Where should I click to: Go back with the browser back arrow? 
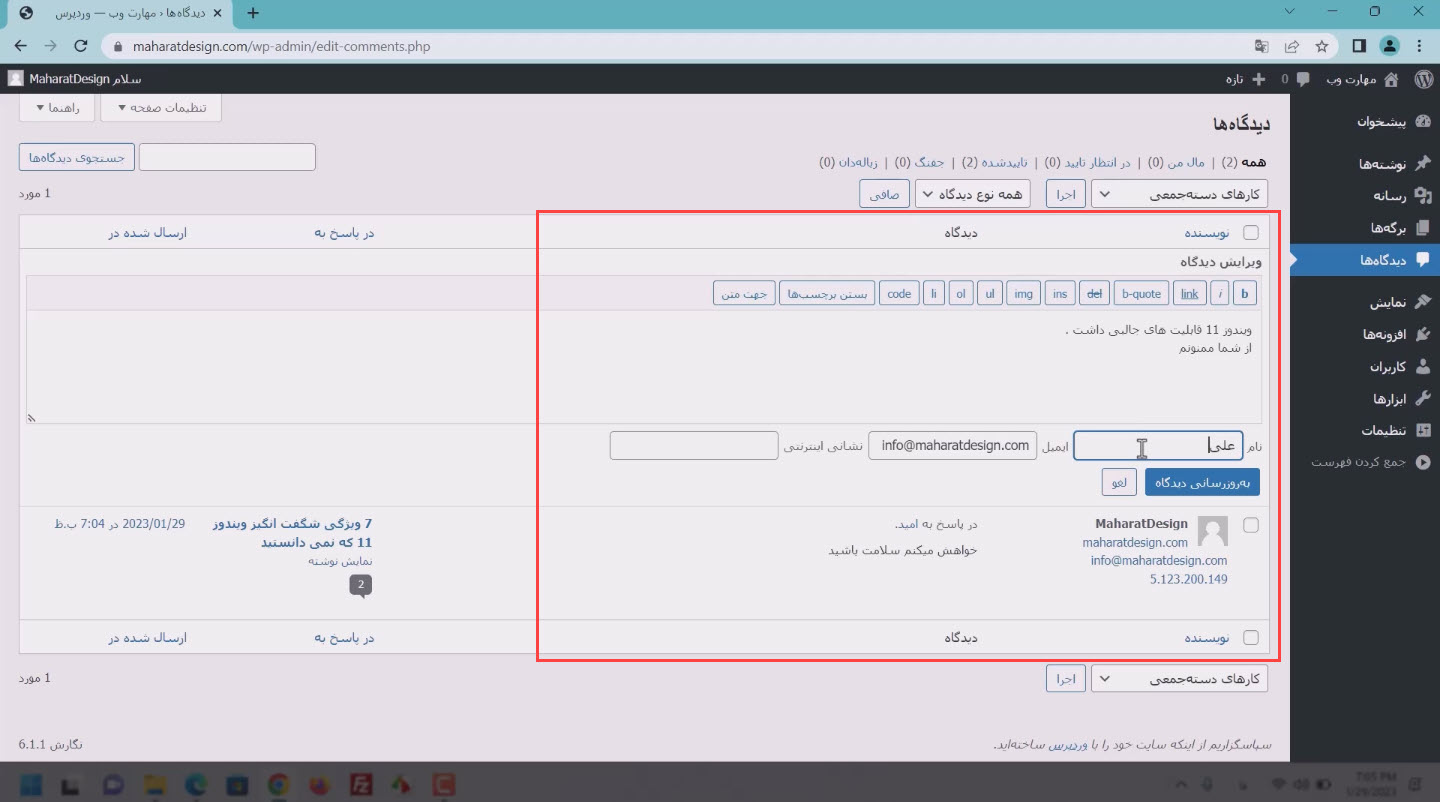coord(21,46)
